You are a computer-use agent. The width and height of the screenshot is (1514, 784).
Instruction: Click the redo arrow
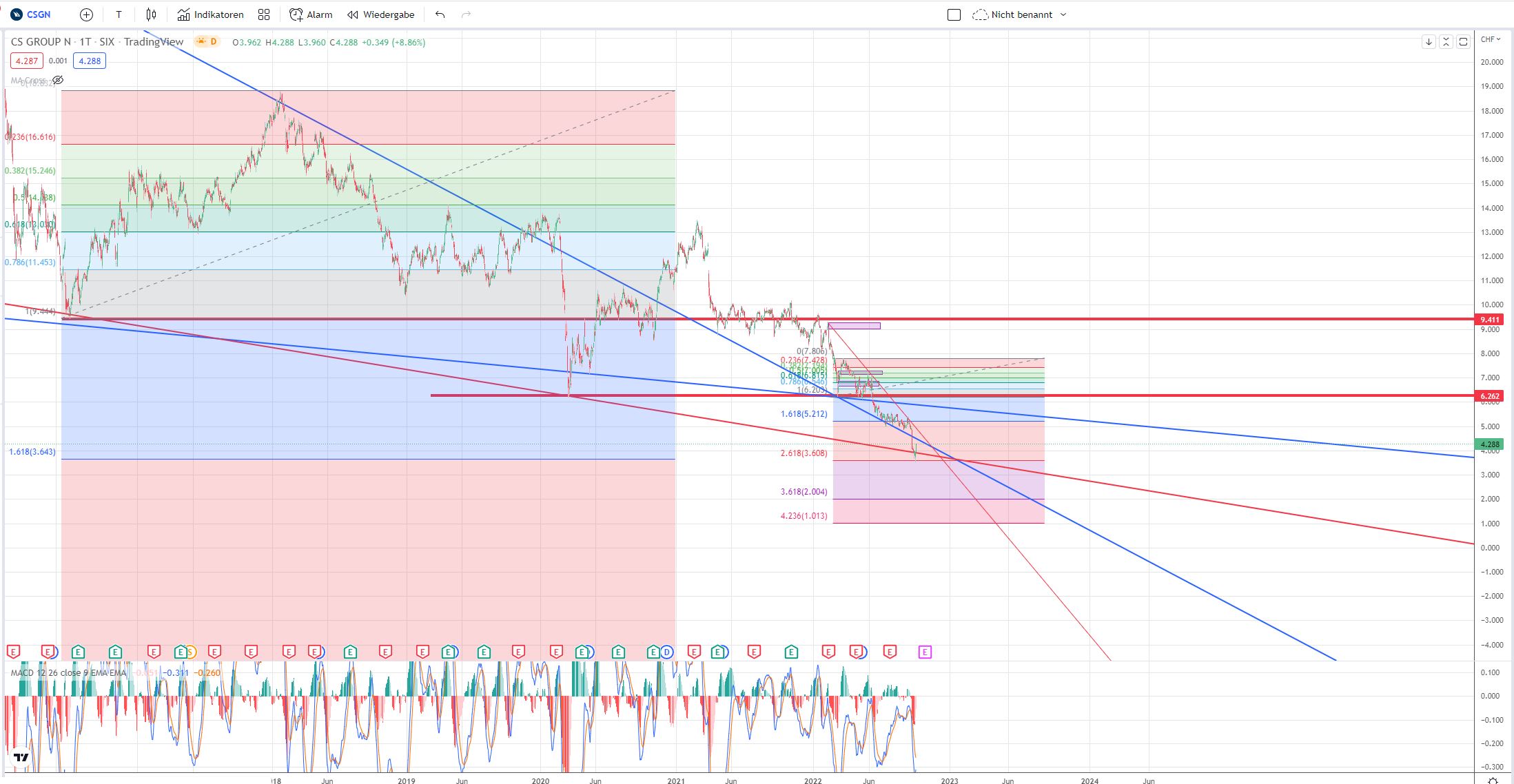pyautogui.click(x=466, y=14)
